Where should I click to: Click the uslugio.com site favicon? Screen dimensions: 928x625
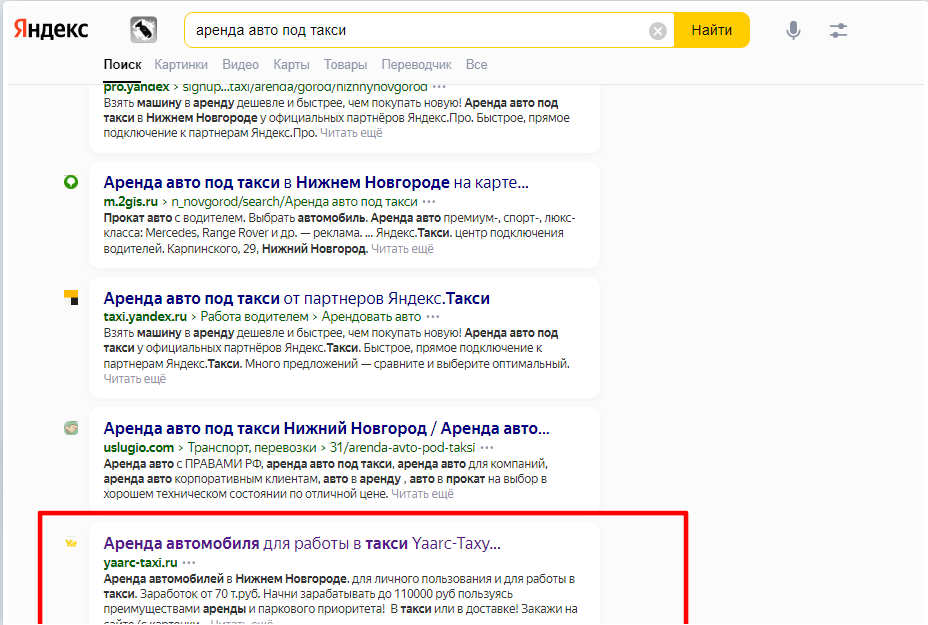[71, 428]
